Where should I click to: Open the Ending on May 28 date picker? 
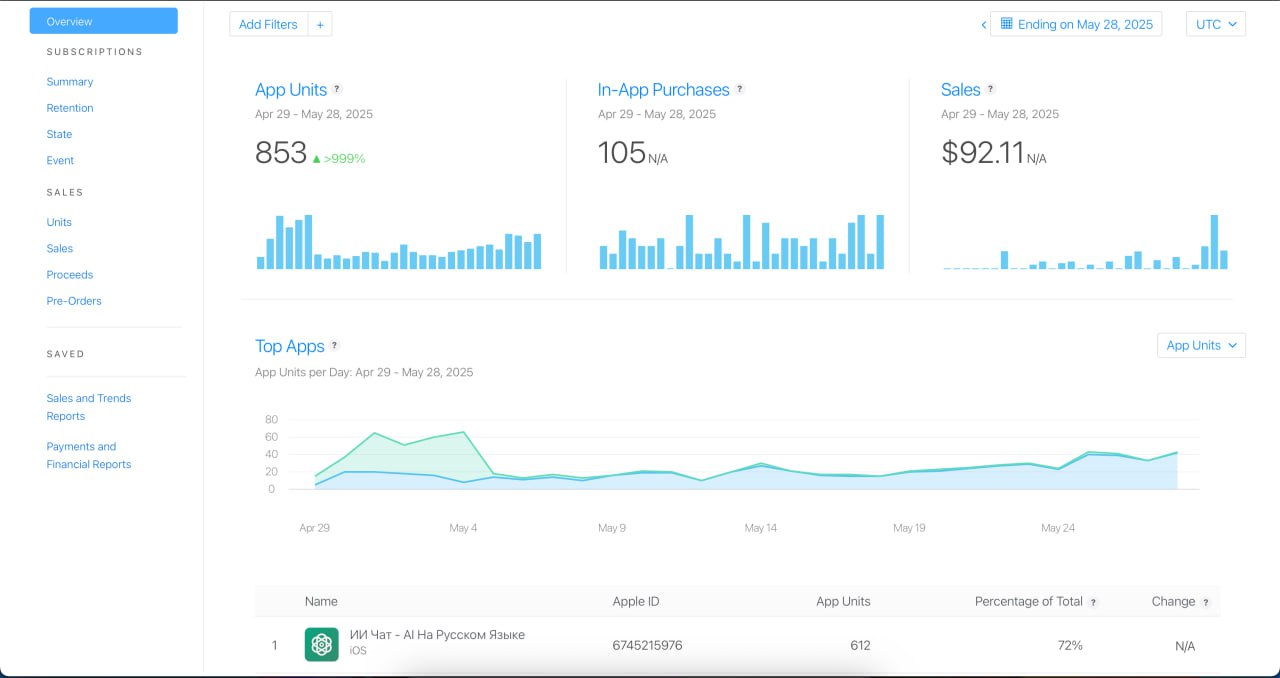1076,24
